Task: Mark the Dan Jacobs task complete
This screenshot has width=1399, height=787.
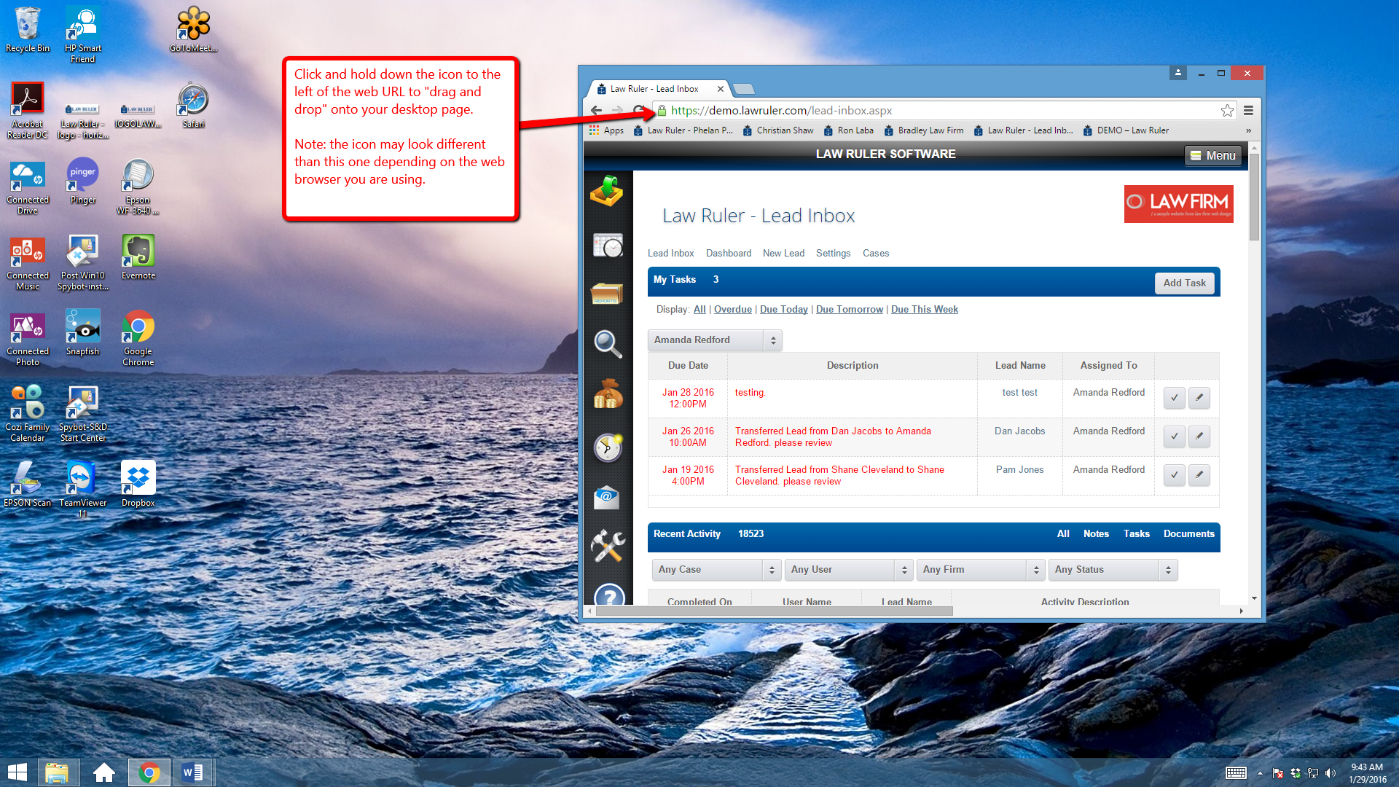Action: click(1174, 437)
